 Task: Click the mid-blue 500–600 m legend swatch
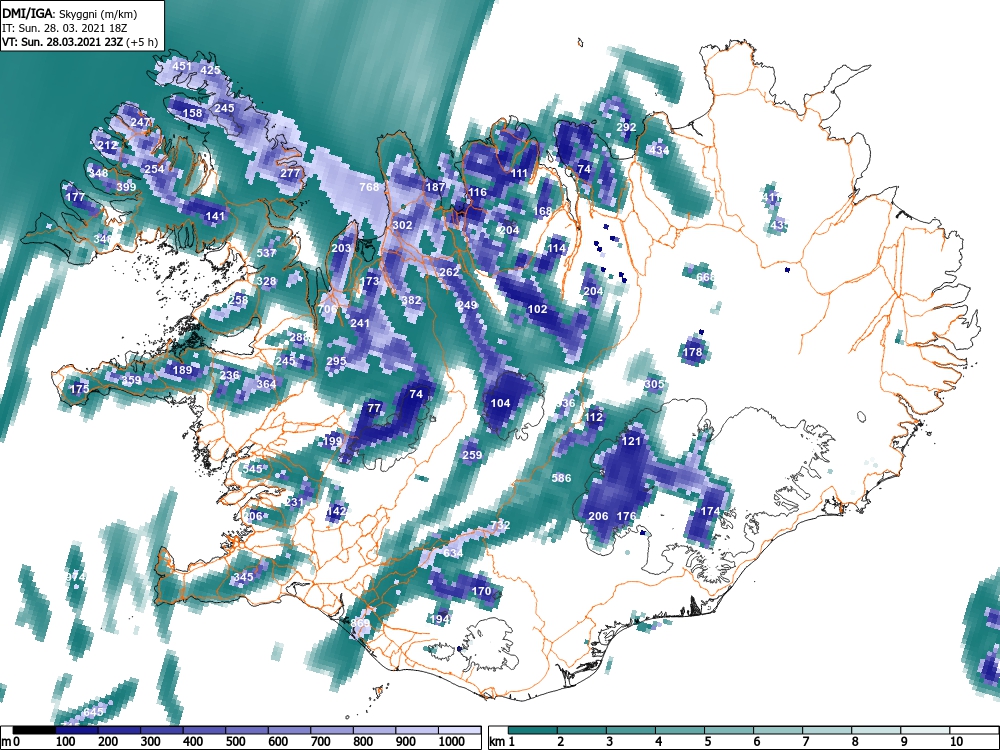(247, 730)
